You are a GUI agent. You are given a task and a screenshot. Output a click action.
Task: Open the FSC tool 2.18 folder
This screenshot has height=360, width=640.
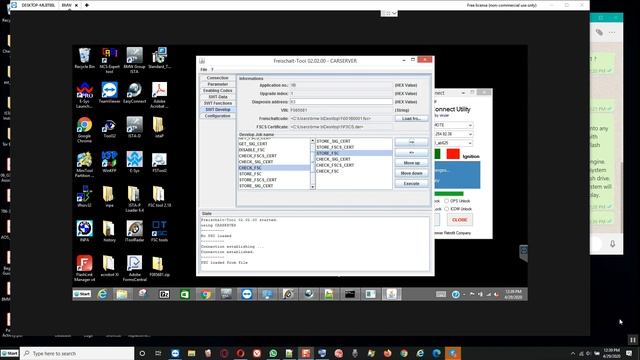pos(159,197)
